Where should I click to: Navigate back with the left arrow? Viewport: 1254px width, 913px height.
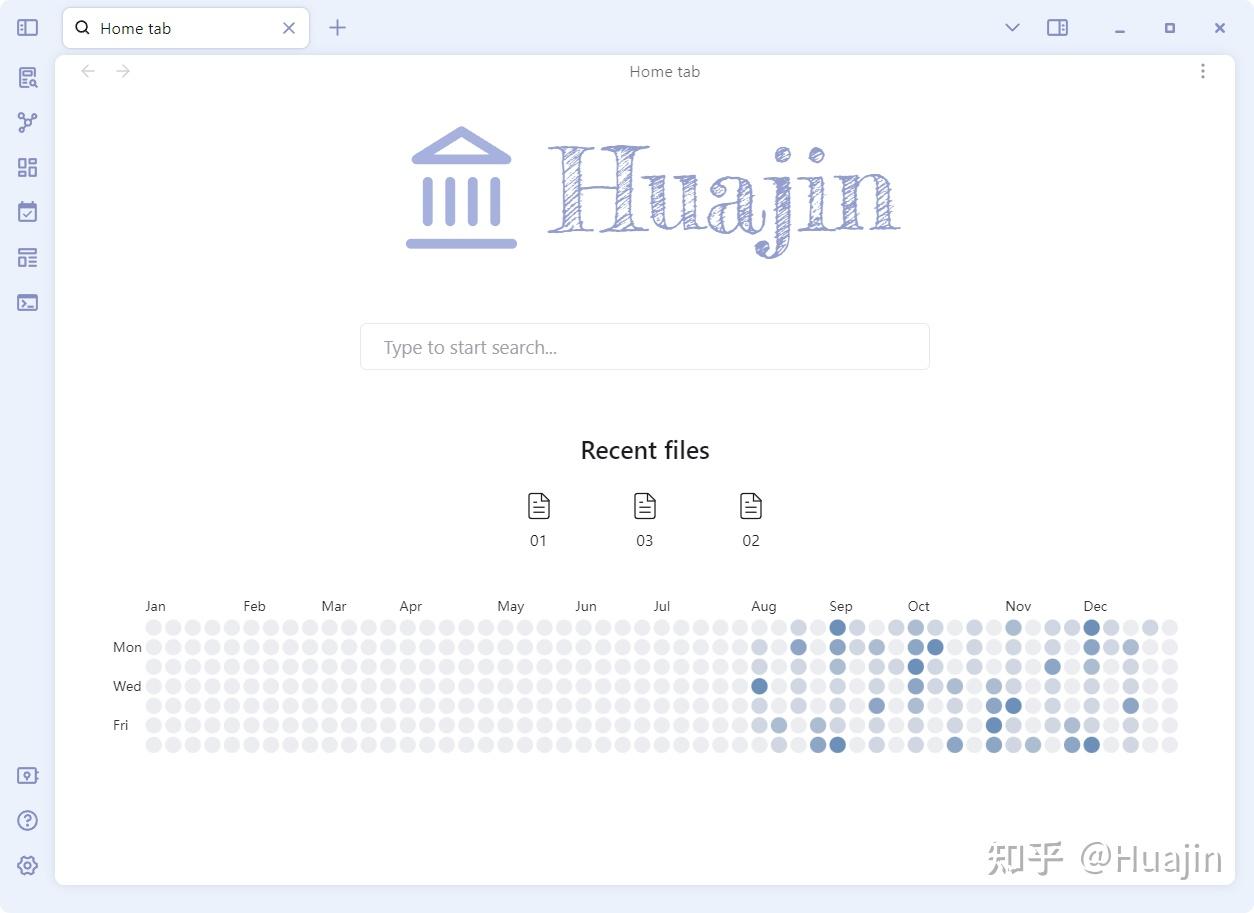pos(88,71)
